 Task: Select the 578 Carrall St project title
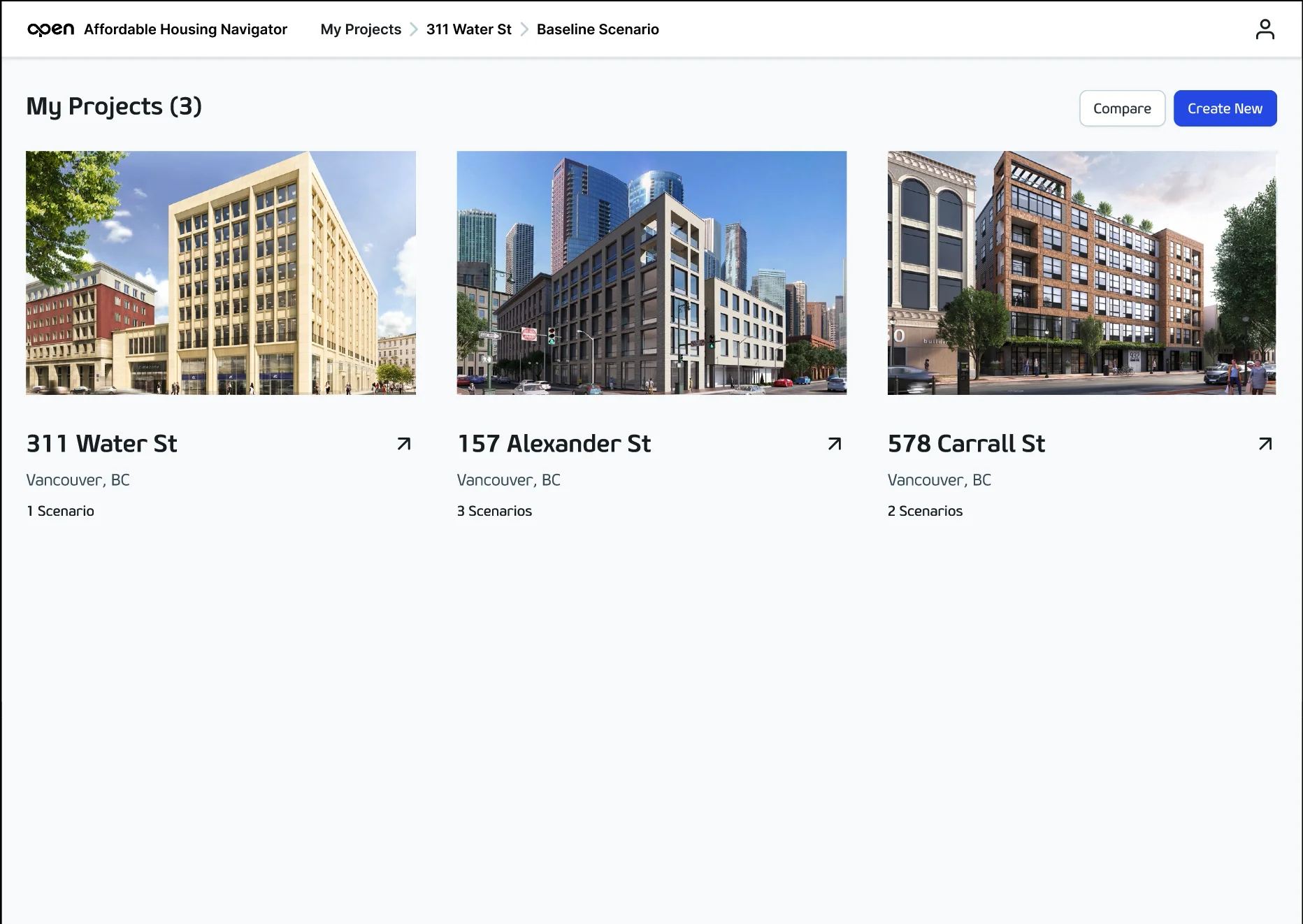966,443
